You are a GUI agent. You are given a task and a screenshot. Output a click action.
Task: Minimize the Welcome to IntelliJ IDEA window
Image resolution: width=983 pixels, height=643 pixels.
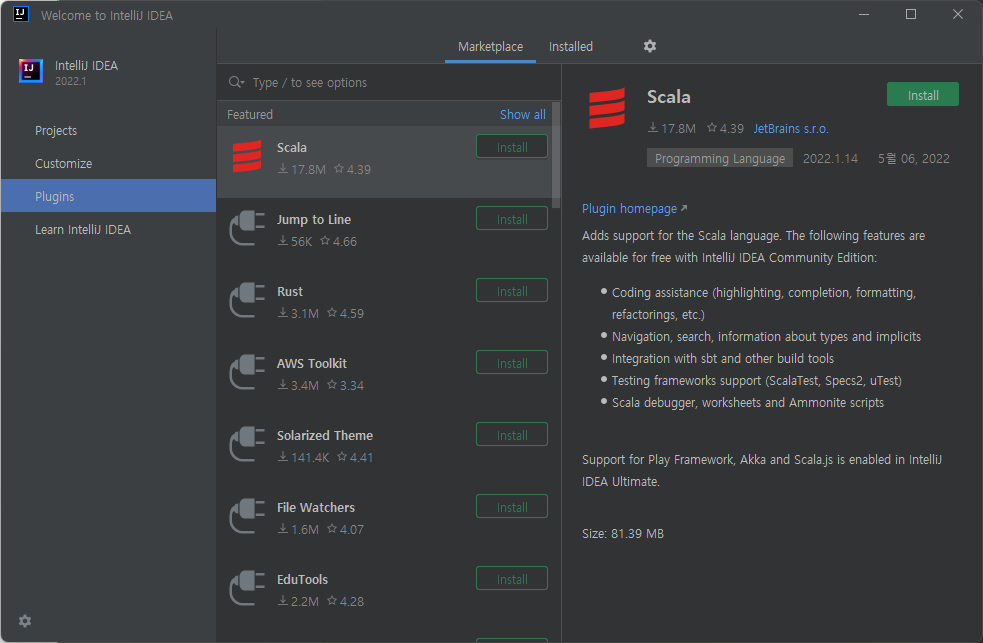864,14
